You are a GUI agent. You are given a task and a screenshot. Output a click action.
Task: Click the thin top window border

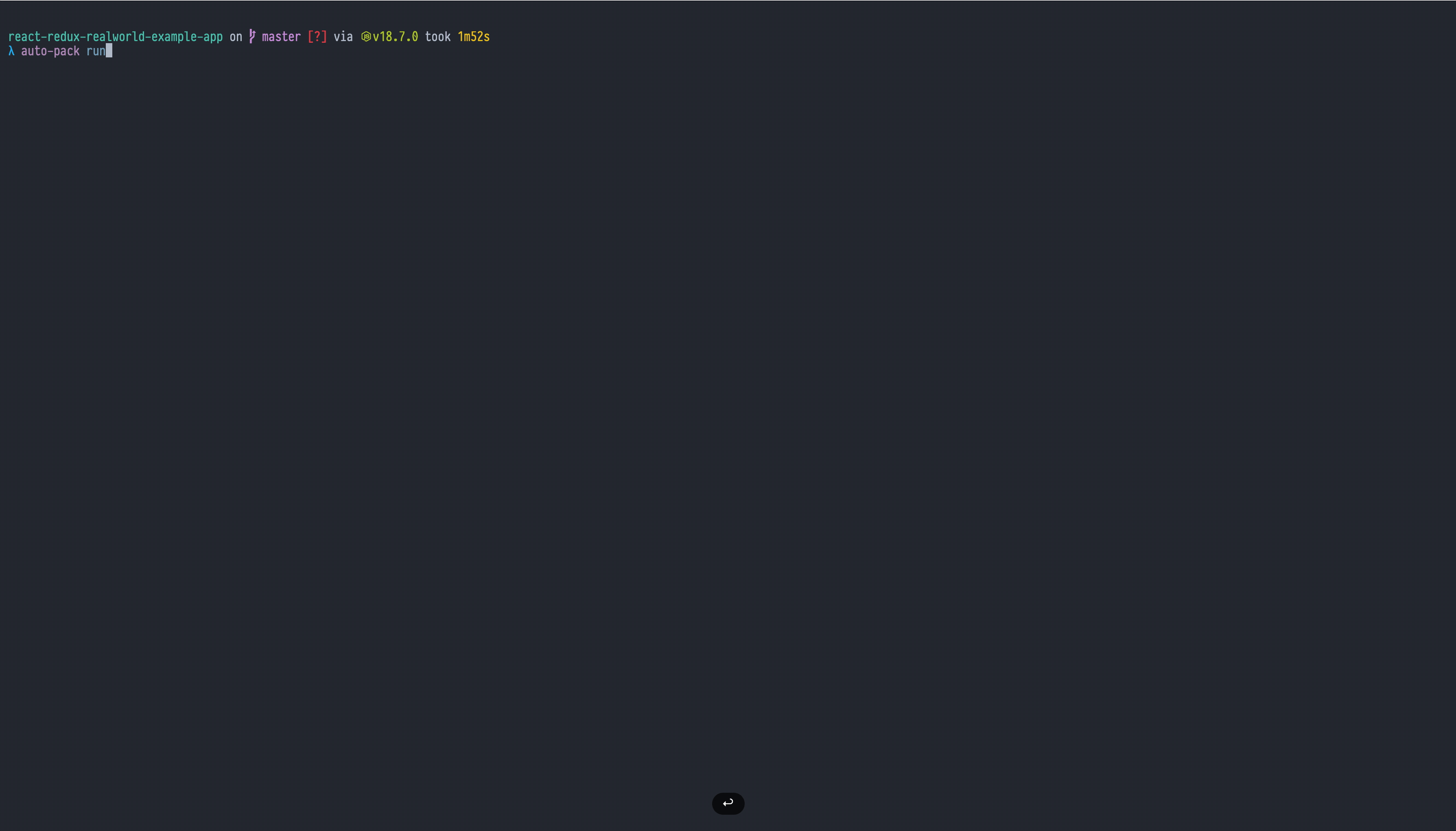[x=728, y=0]
